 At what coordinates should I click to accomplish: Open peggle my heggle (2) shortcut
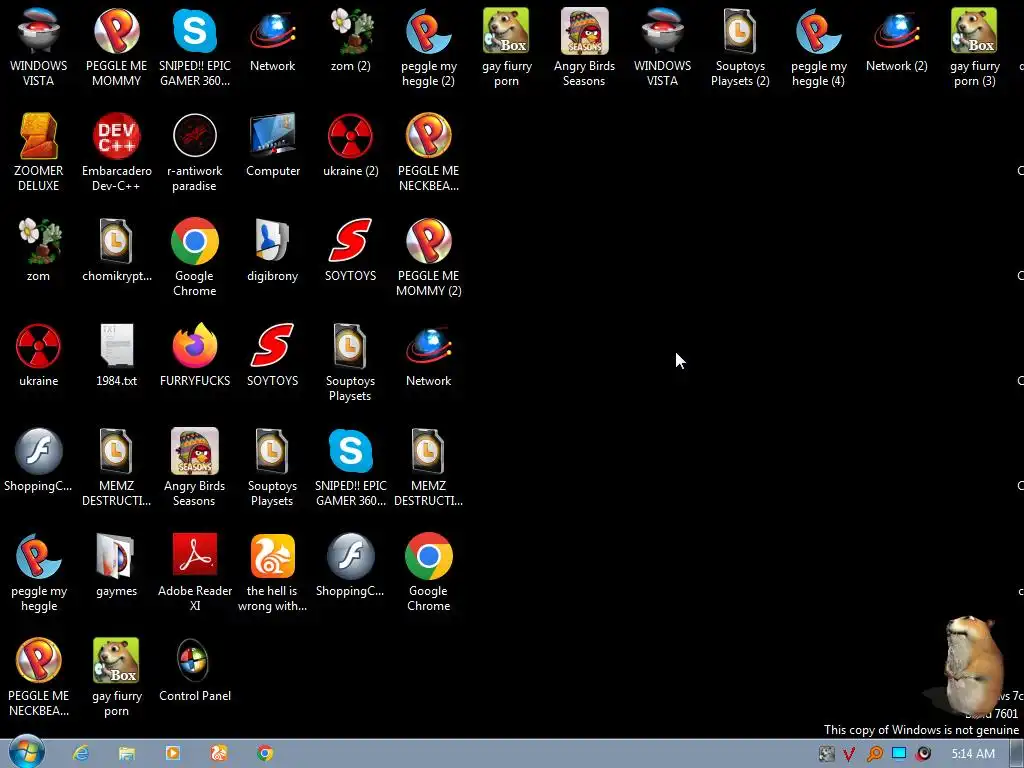[x=428, y=47]
